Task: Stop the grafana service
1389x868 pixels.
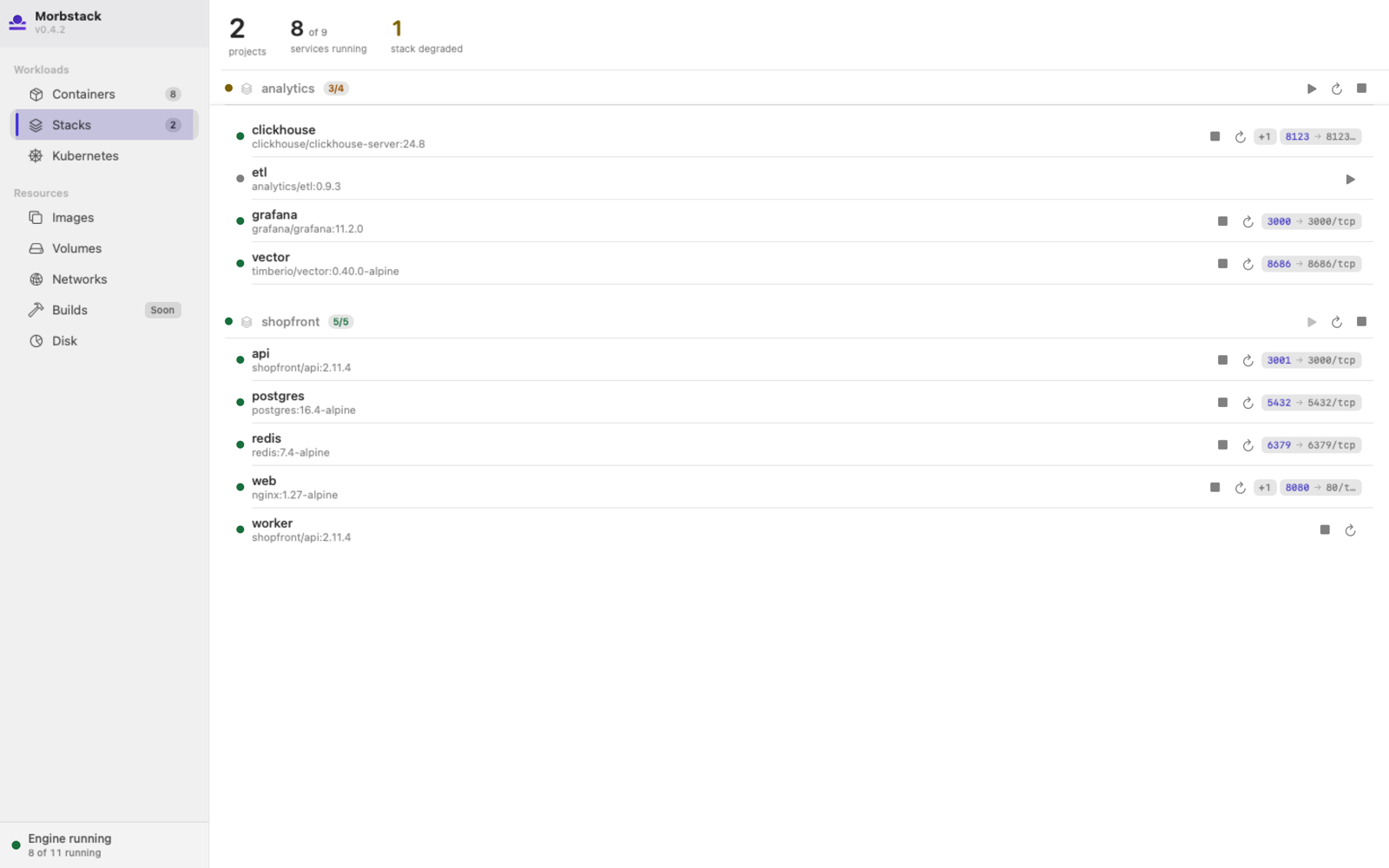Action: (1222, 221)
